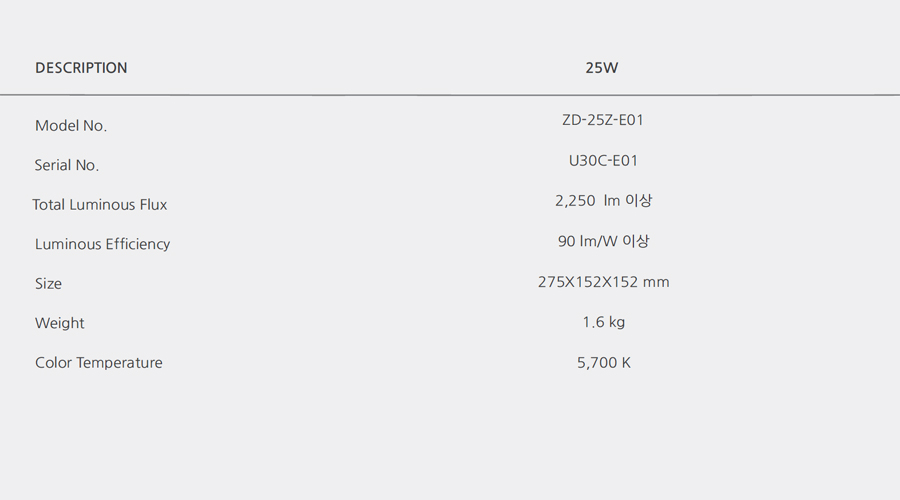Click the U30C-E01 serial value

(603, 161)
